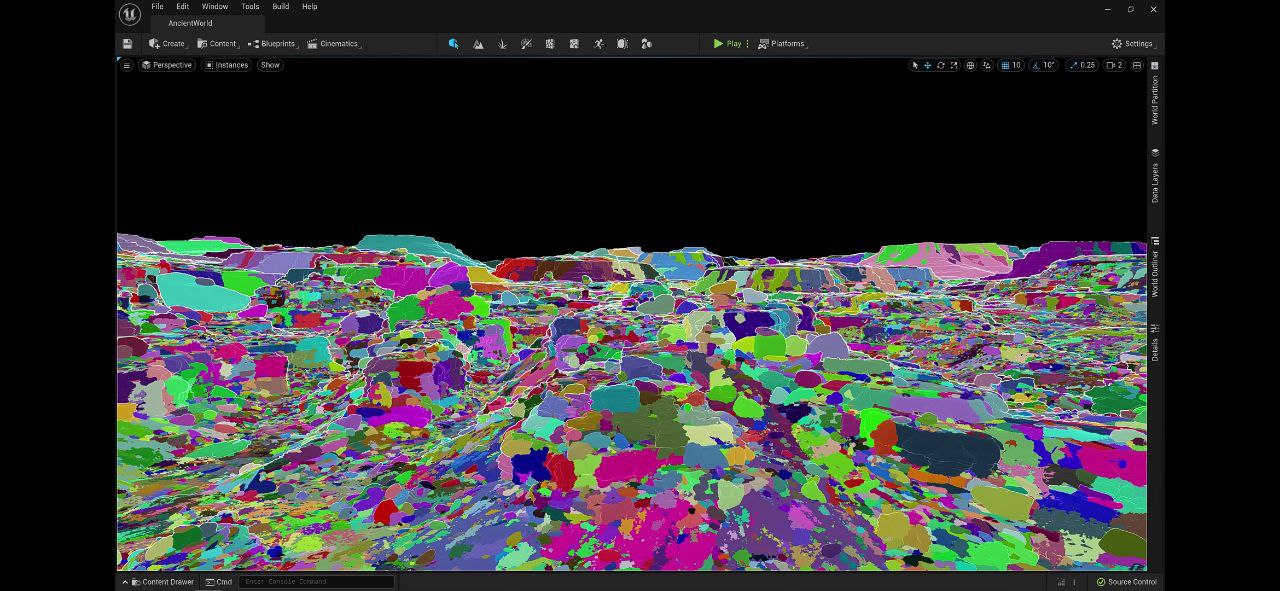Screen dimensions: 1280x591
Task: Toggle scale snapping icon
Action: (1074, 65)
